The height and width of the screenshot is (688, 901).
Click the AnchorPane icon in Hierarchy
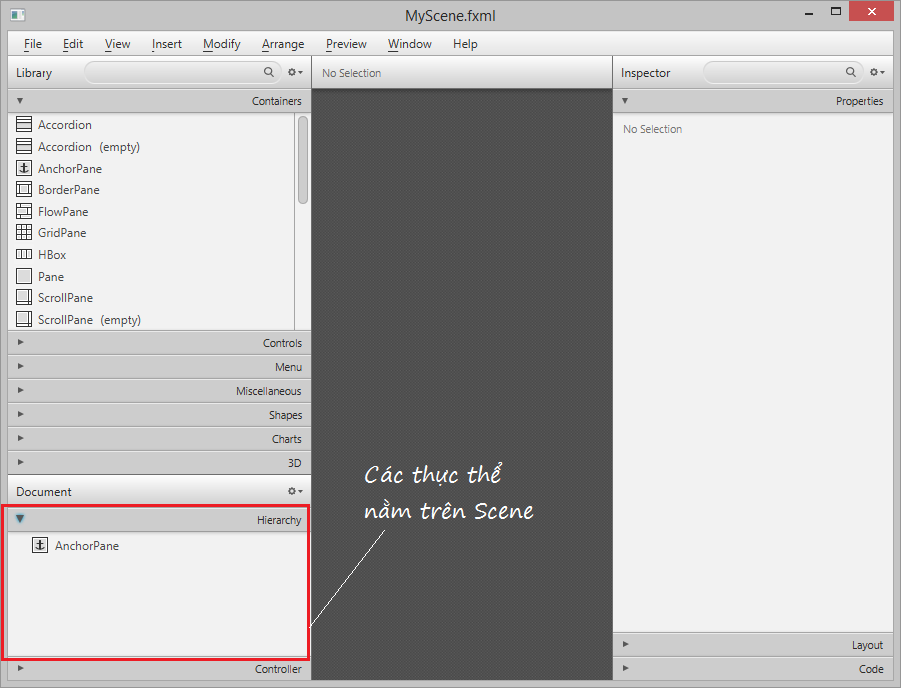tap(40, 545)
